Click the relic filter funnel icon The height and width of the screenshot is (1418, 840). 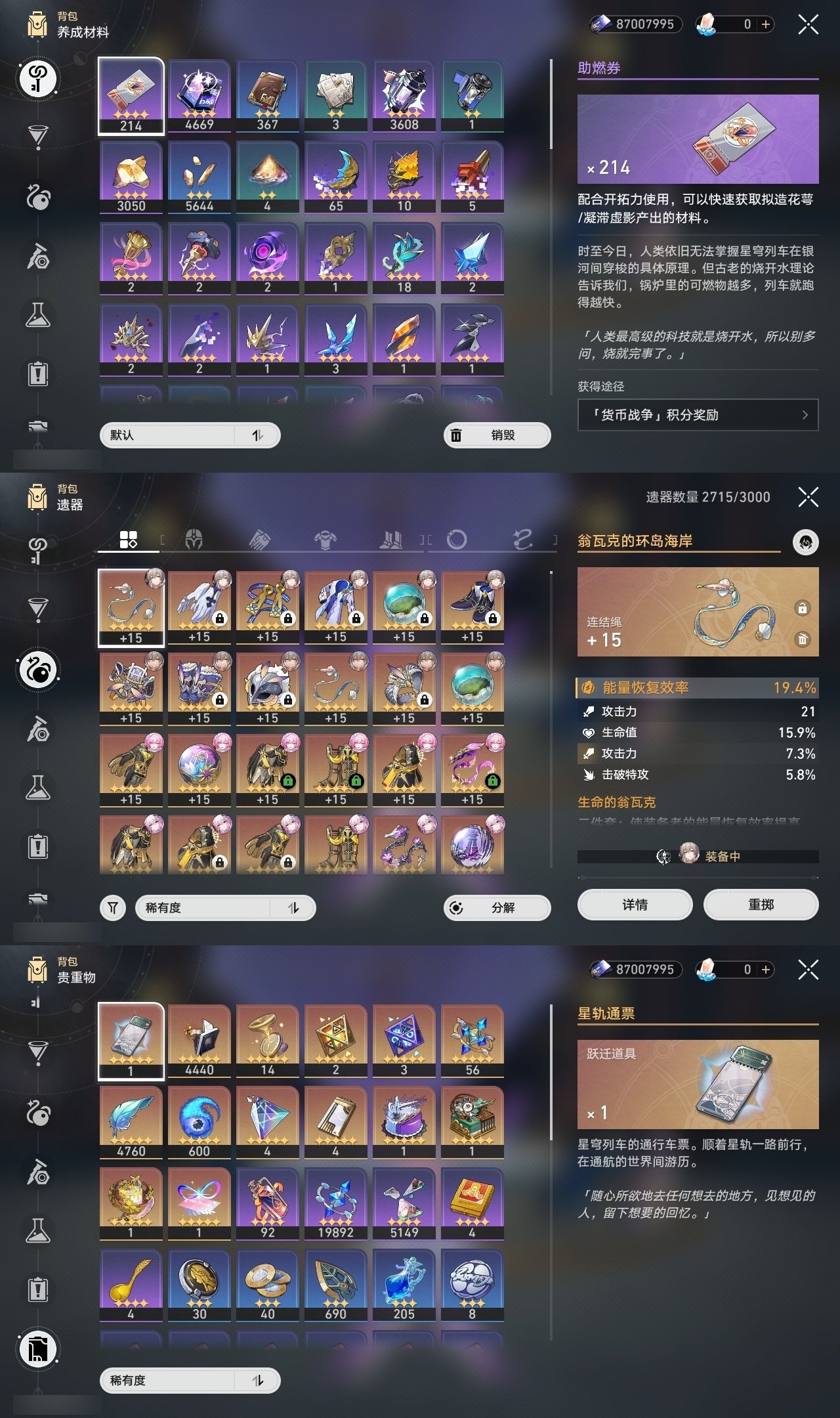coord(113,907)
